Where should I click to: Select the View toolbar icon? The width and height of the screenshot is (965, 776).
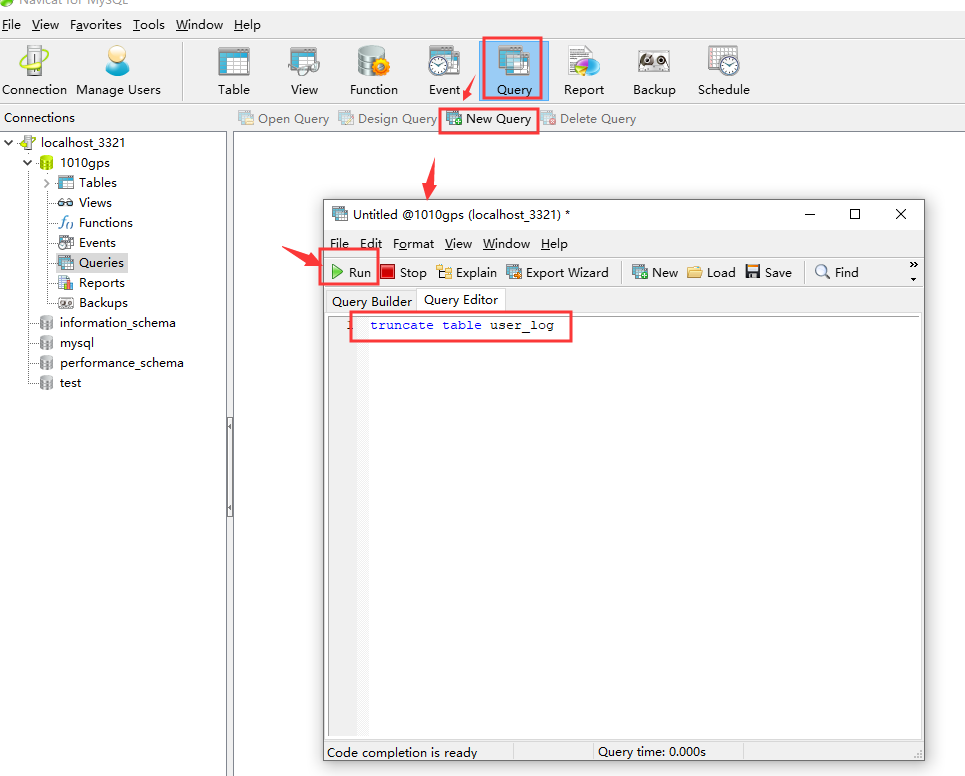[x=304, y=71]
